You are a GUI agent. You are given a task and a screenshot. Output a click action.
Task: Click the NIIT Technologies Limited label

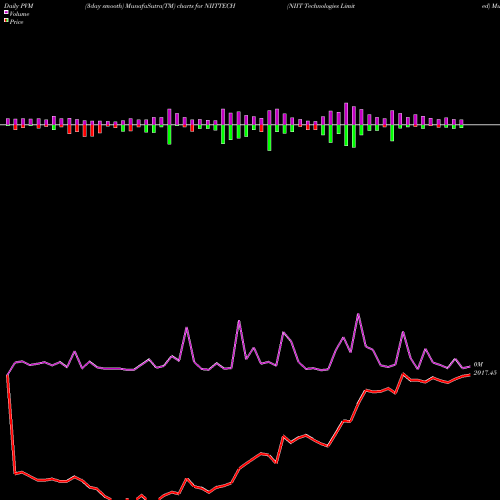pyautogui.click(x=321, y=6)
